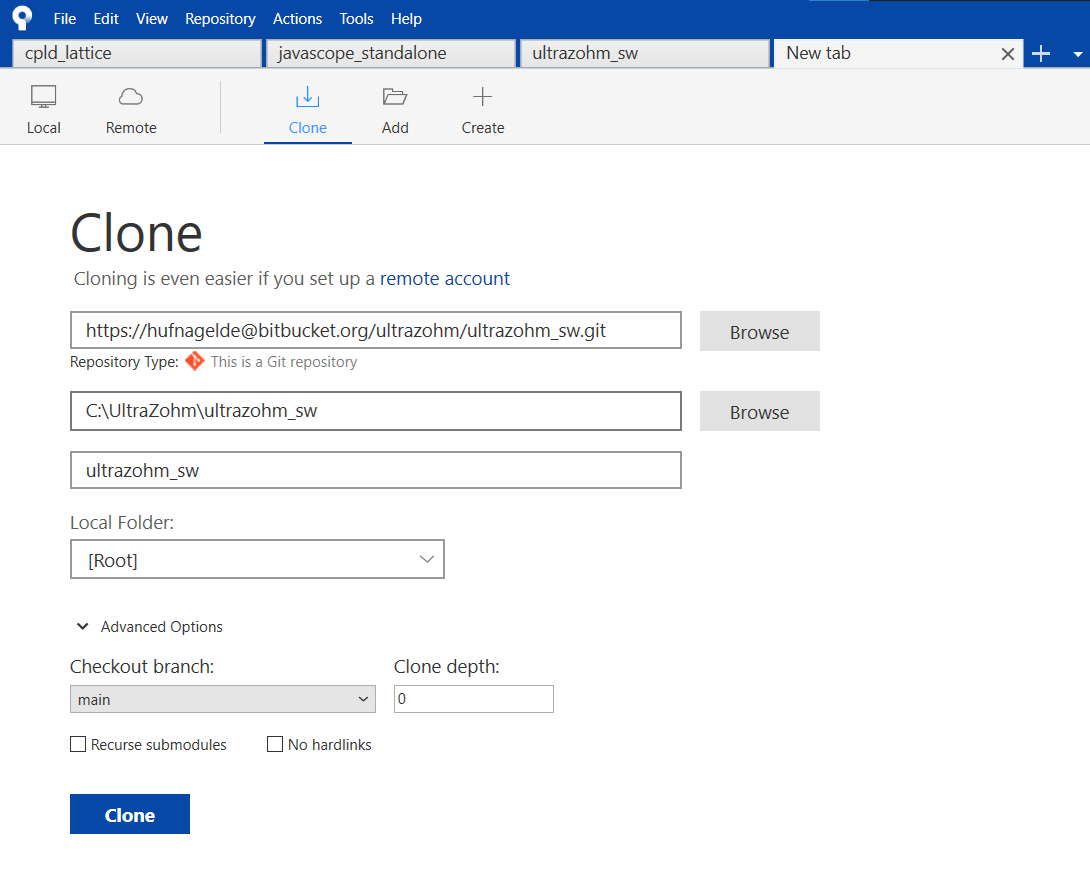Viewport: 1090px width, 875px height.
Task: Open the Tools menu
Action: (356, 18)
